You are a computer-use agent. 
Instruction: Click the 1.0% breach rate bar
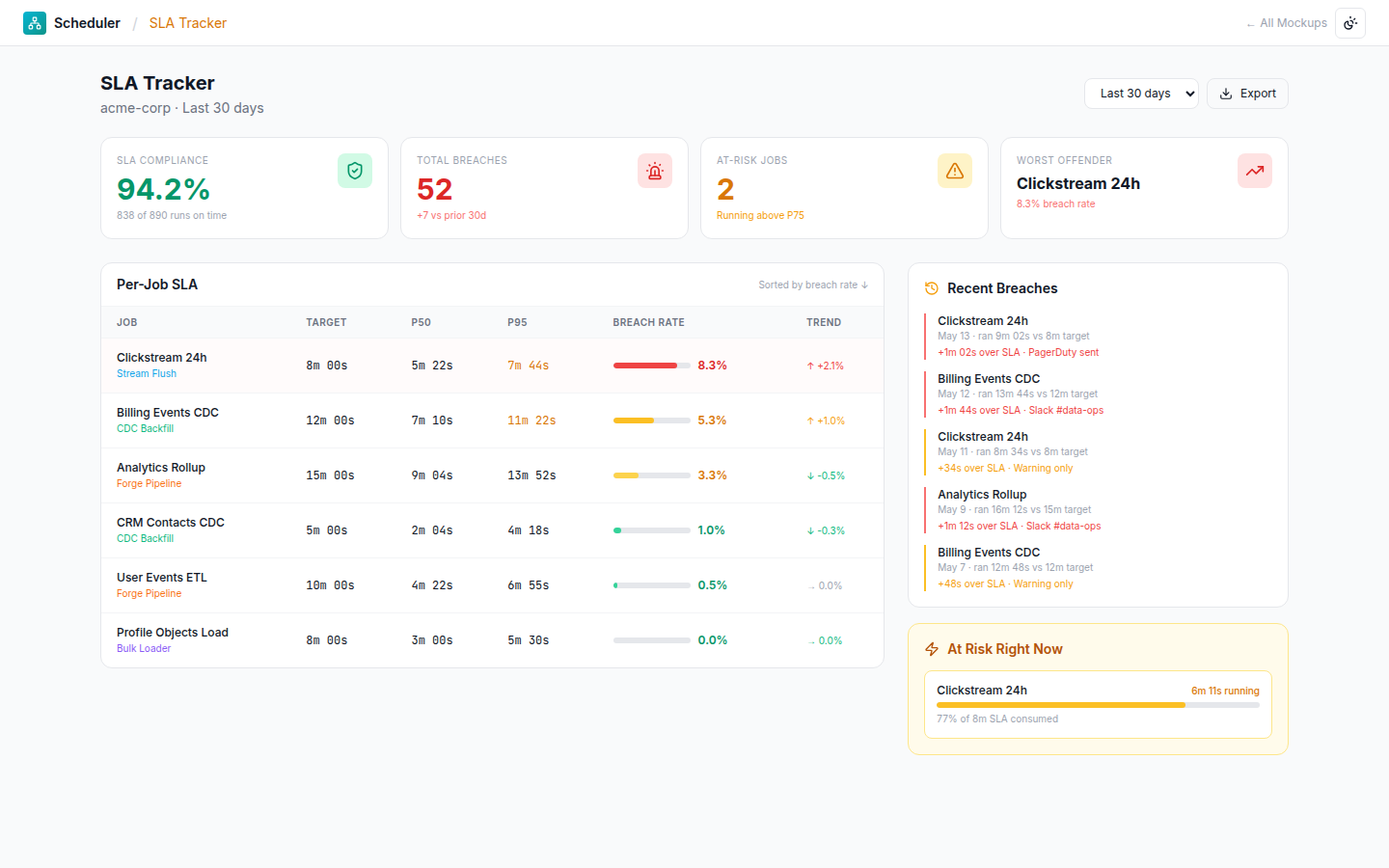click(x=651, y=530)
